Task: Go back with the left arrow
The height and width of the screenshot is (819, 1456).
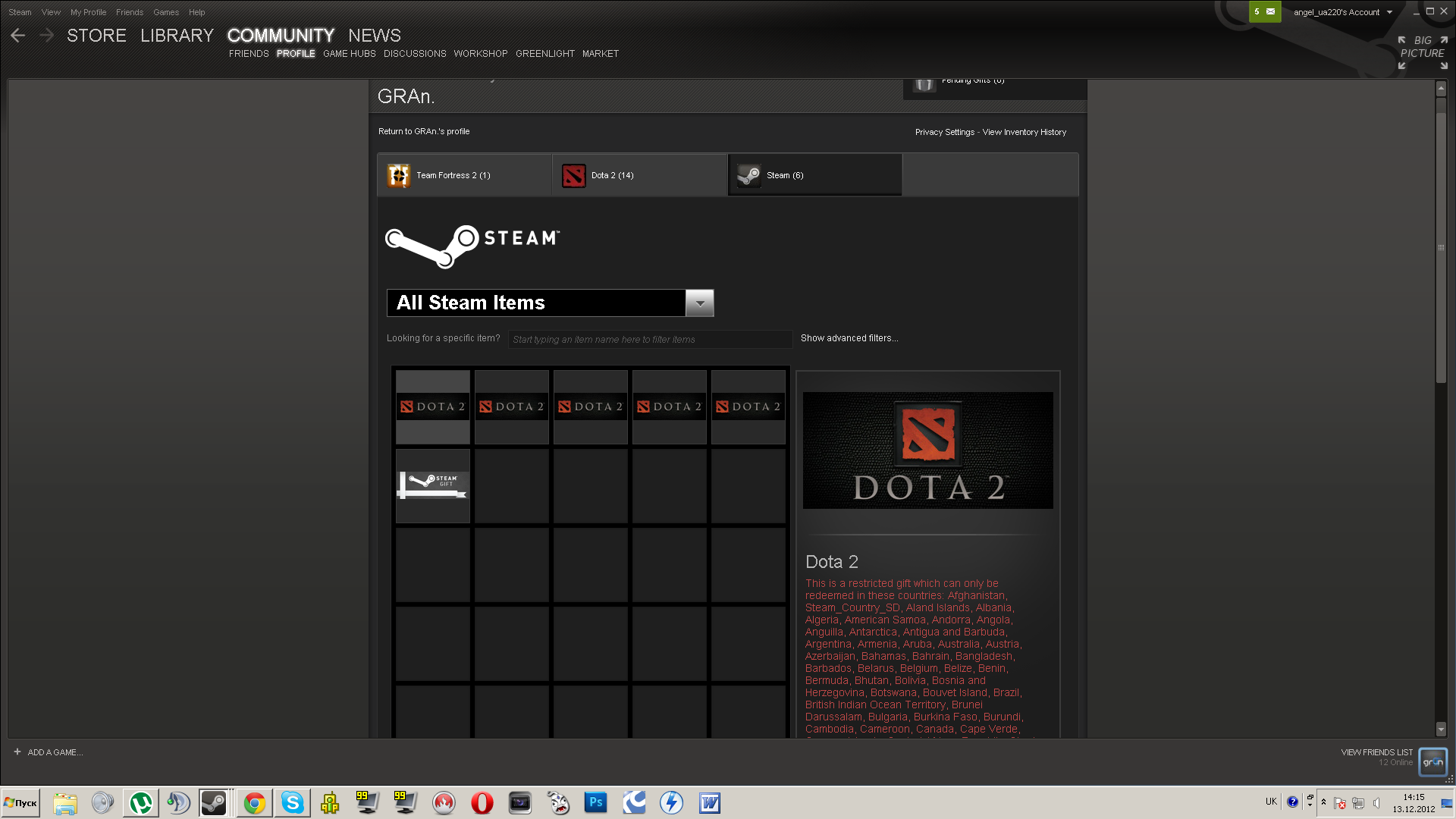Action: pos(18,36)
